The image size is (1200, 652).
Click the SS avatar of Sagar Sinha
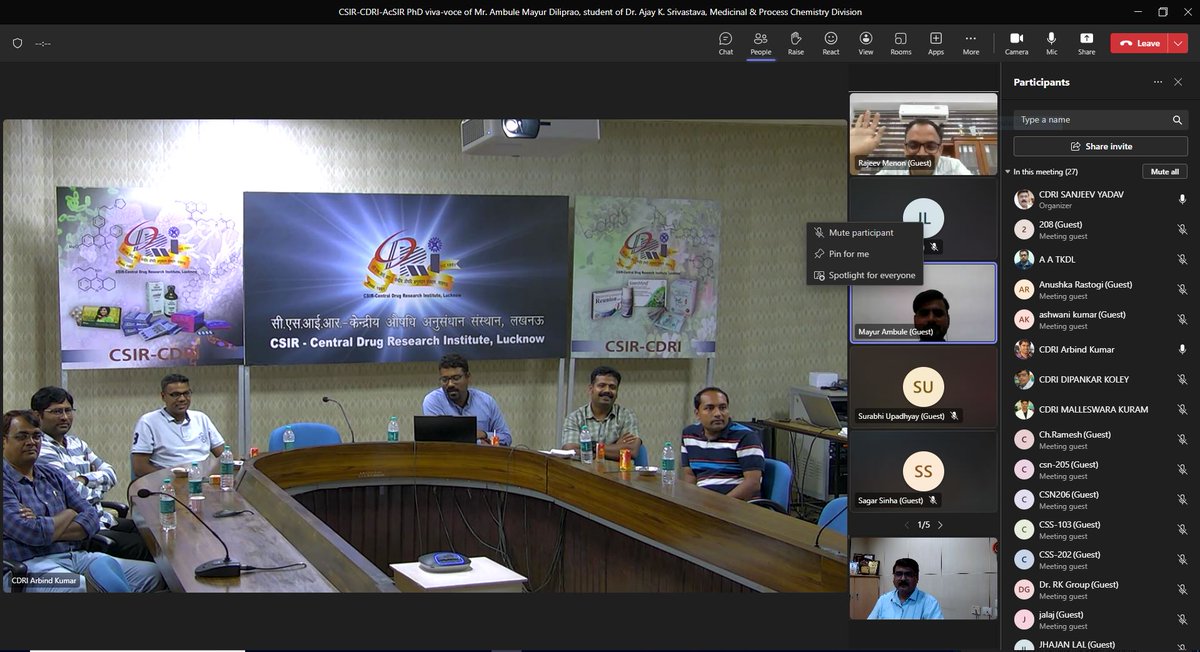923,471
